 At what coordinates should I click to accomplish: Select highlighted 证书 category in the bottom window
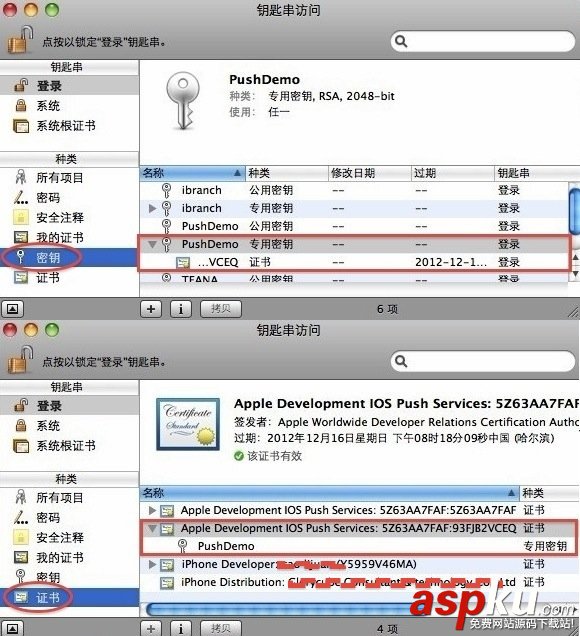(69, 597)
